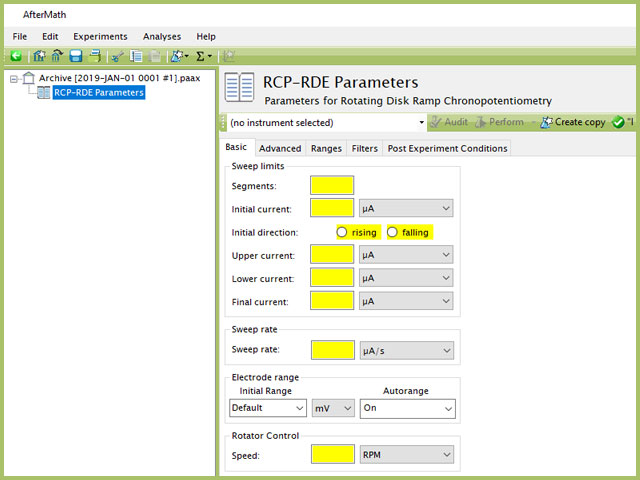
Task: Collapse the Archive tree node
Action: tap(14, 79)
